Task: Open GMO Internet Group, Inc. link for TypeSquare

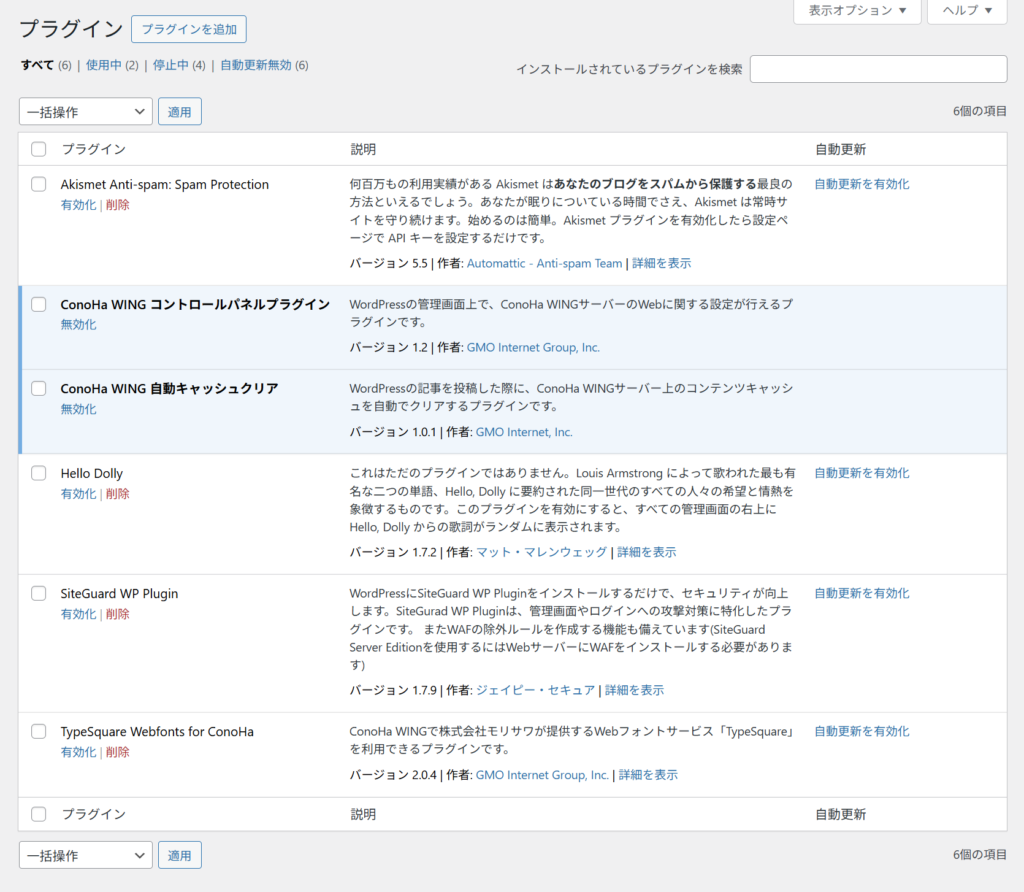Action: pos(542,775)
